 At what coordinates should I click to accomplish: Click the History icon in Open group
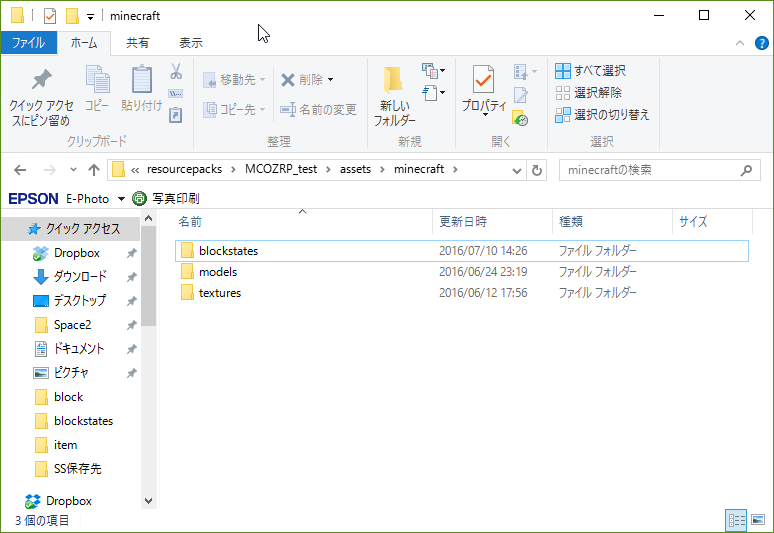click(x=520, y=118)
